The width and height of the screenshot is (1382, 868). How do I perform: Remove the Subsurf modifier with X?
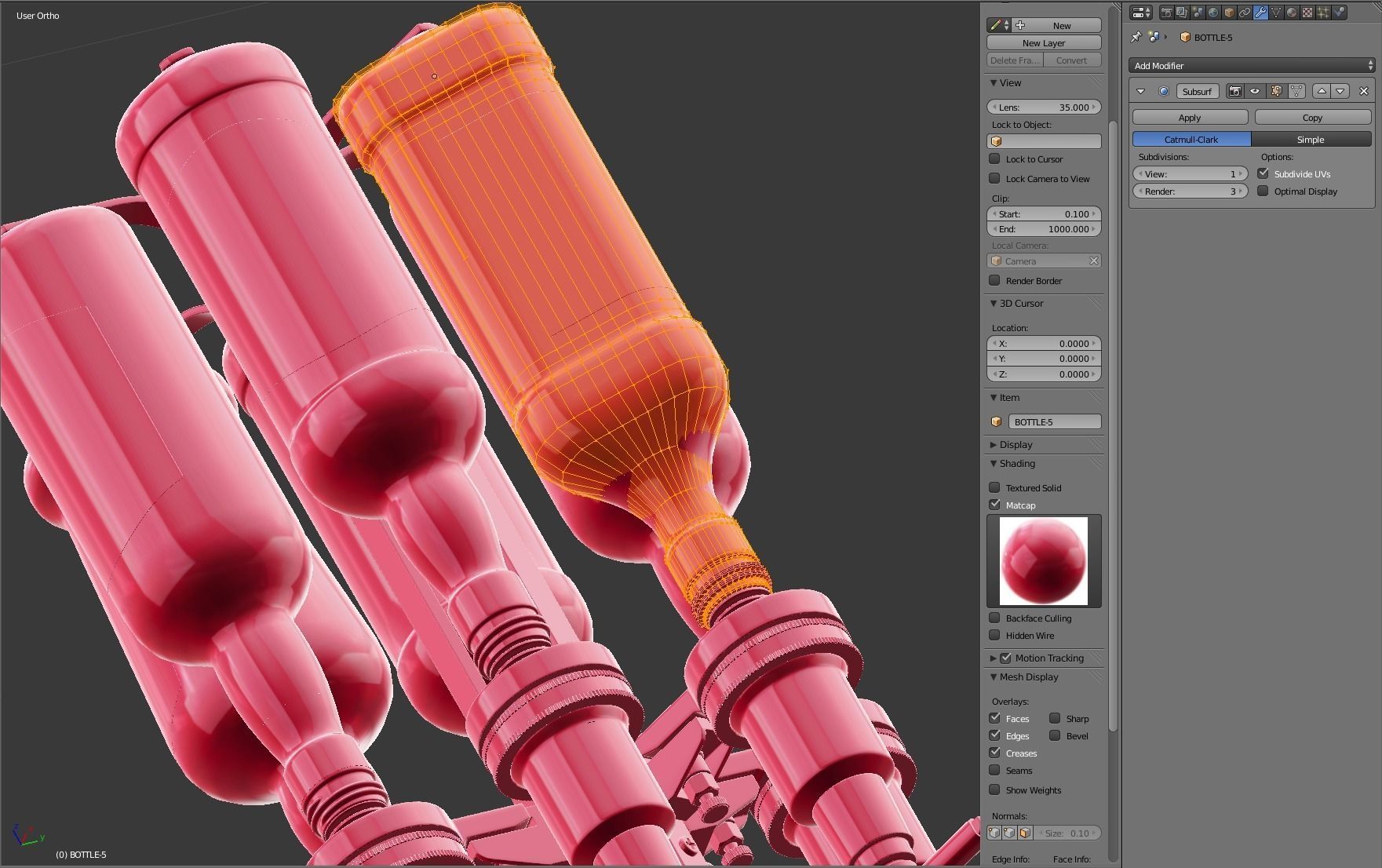(1364, 92)
